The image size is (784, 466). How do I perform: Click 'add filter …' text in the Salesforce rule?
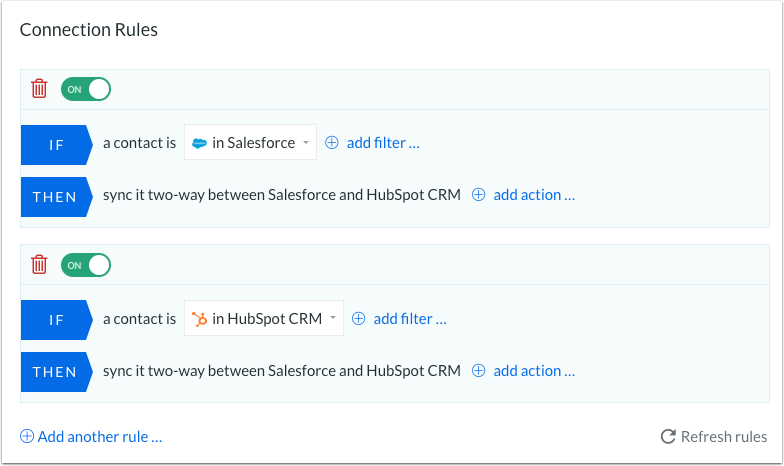(383, 143)
